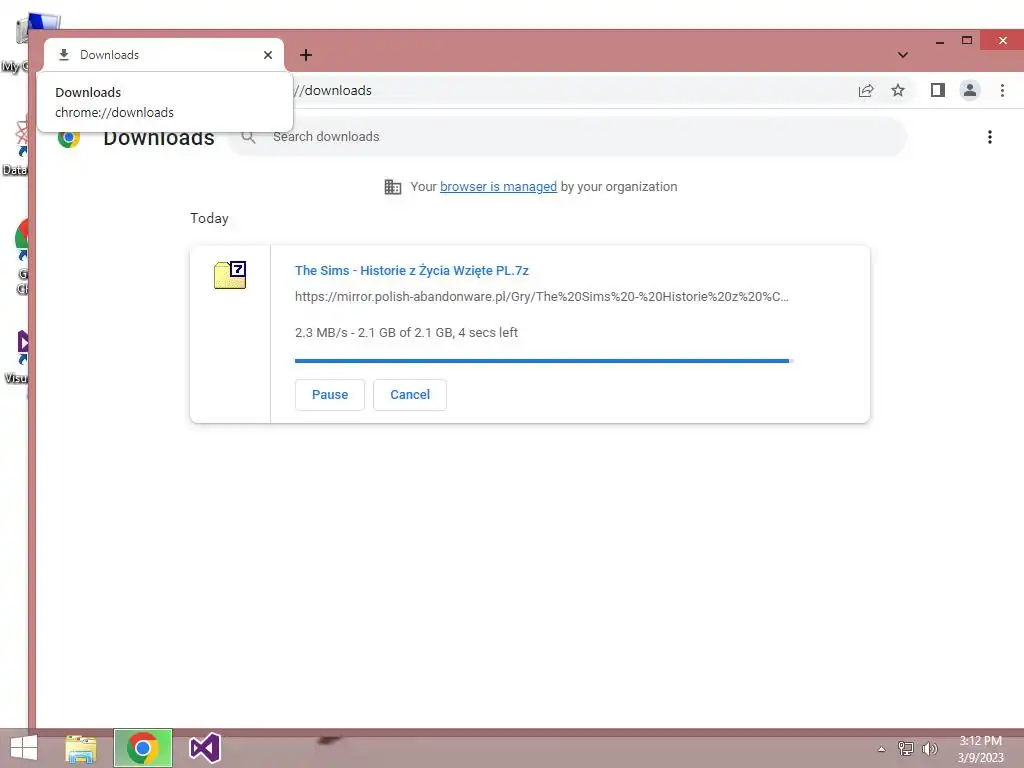This screenshot has width=1024, height=768.
Task: Open the Windows Start button
Action: (x=24, y=748)
